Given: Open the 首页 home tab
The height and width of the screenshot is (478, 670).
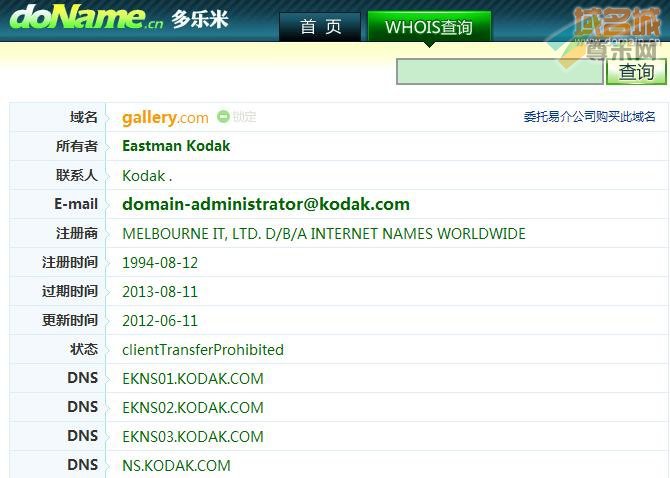Looking at the screenshot, I should [x=320, y=26].
